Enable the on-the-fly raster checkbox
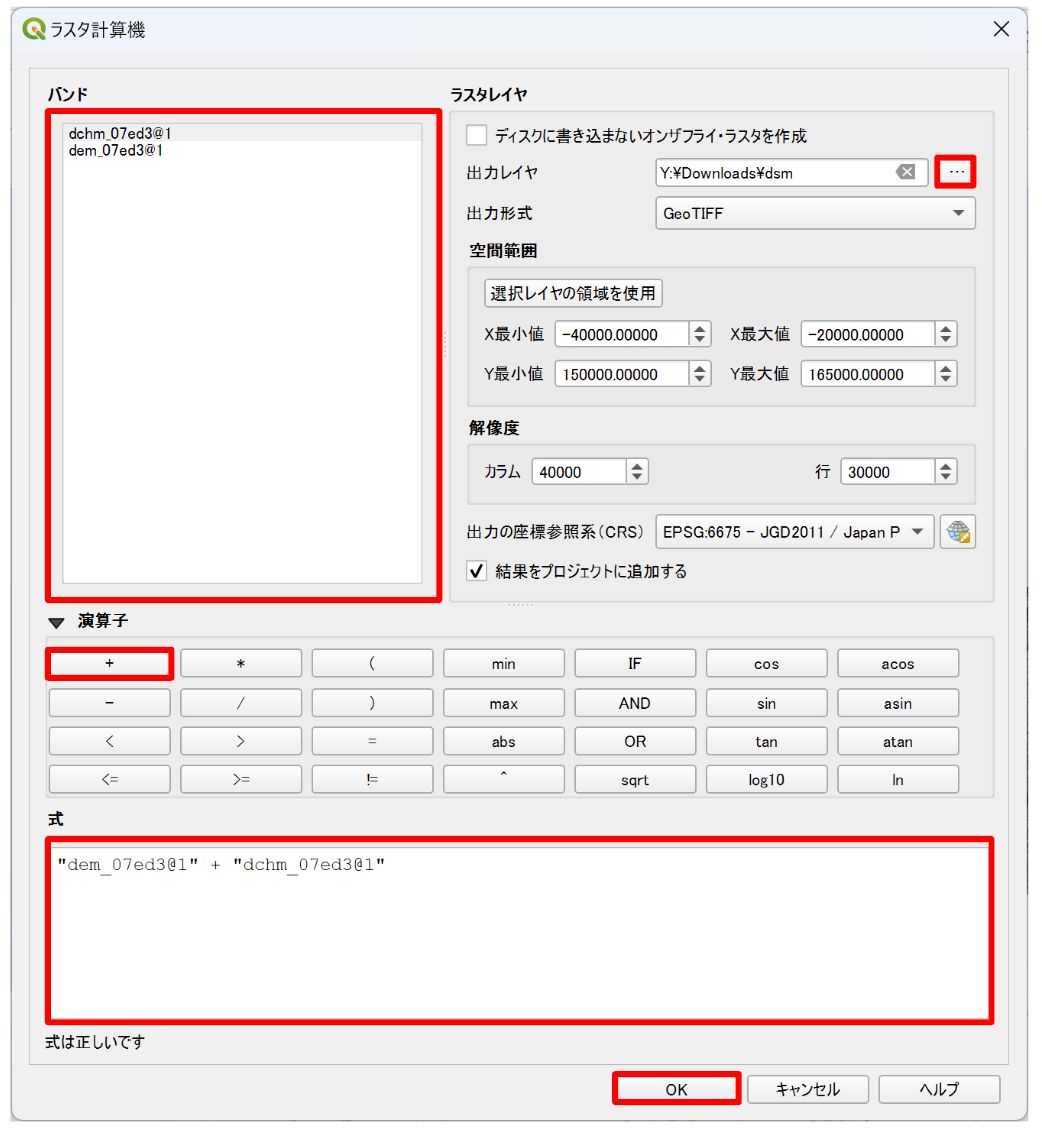The image size is (1042, 1128). click(x=476, y=135)
